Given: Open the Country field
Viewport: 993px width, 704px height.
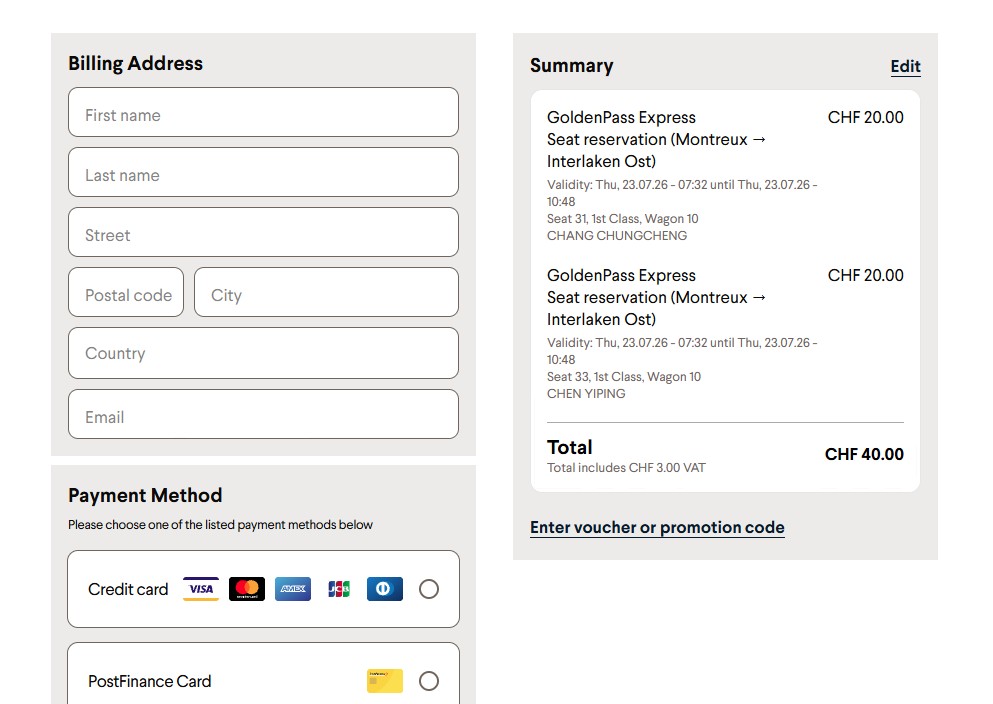Looking at the screenshot, I should (263, 353).
